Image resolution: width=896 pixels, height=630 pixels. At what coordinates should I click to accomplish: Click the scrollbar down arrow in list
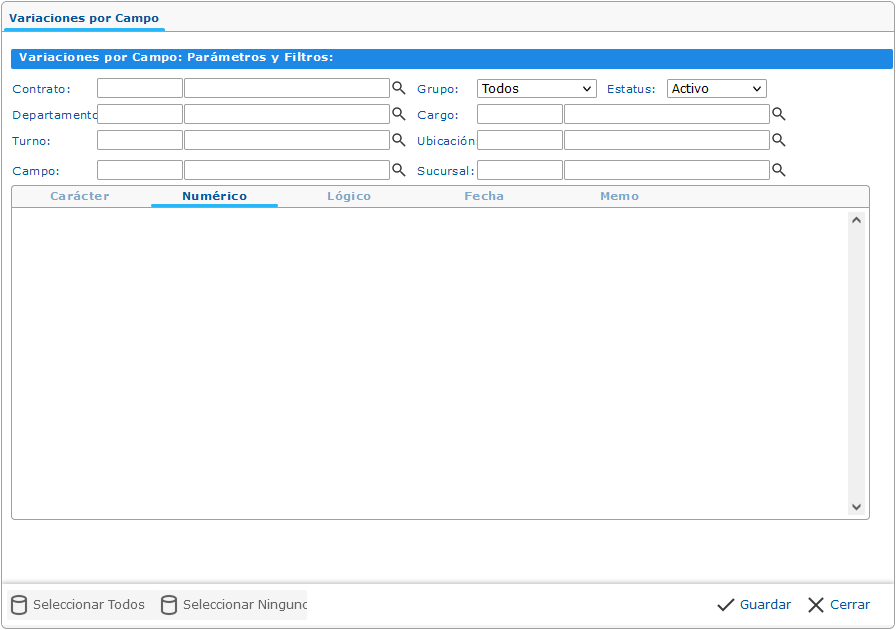click(856, 507)
